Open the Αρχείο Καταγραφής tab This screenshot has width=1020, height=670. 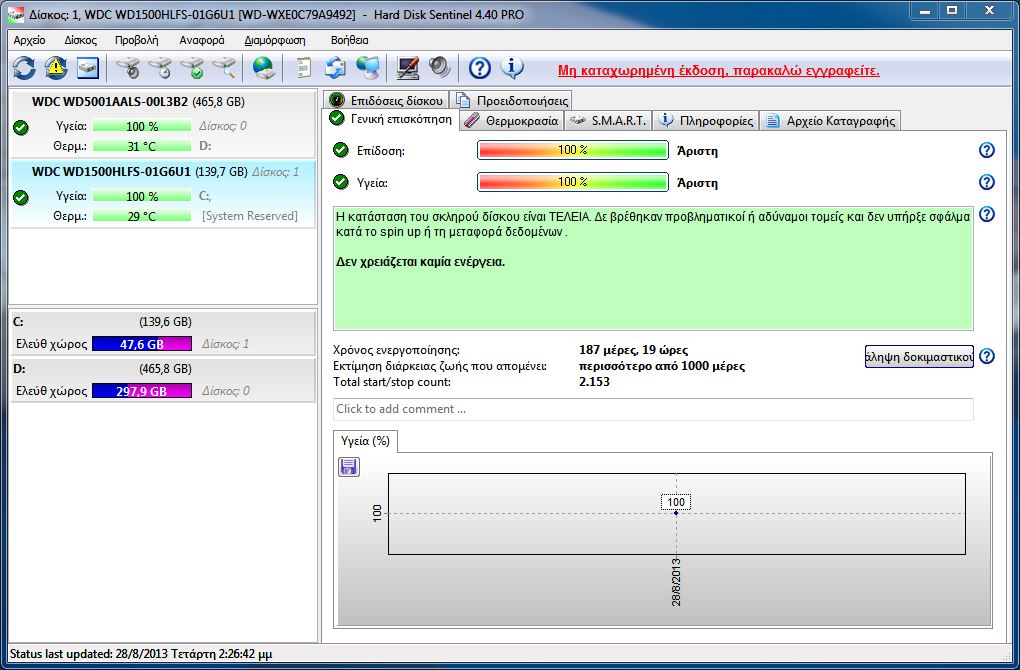click(830, 120)
